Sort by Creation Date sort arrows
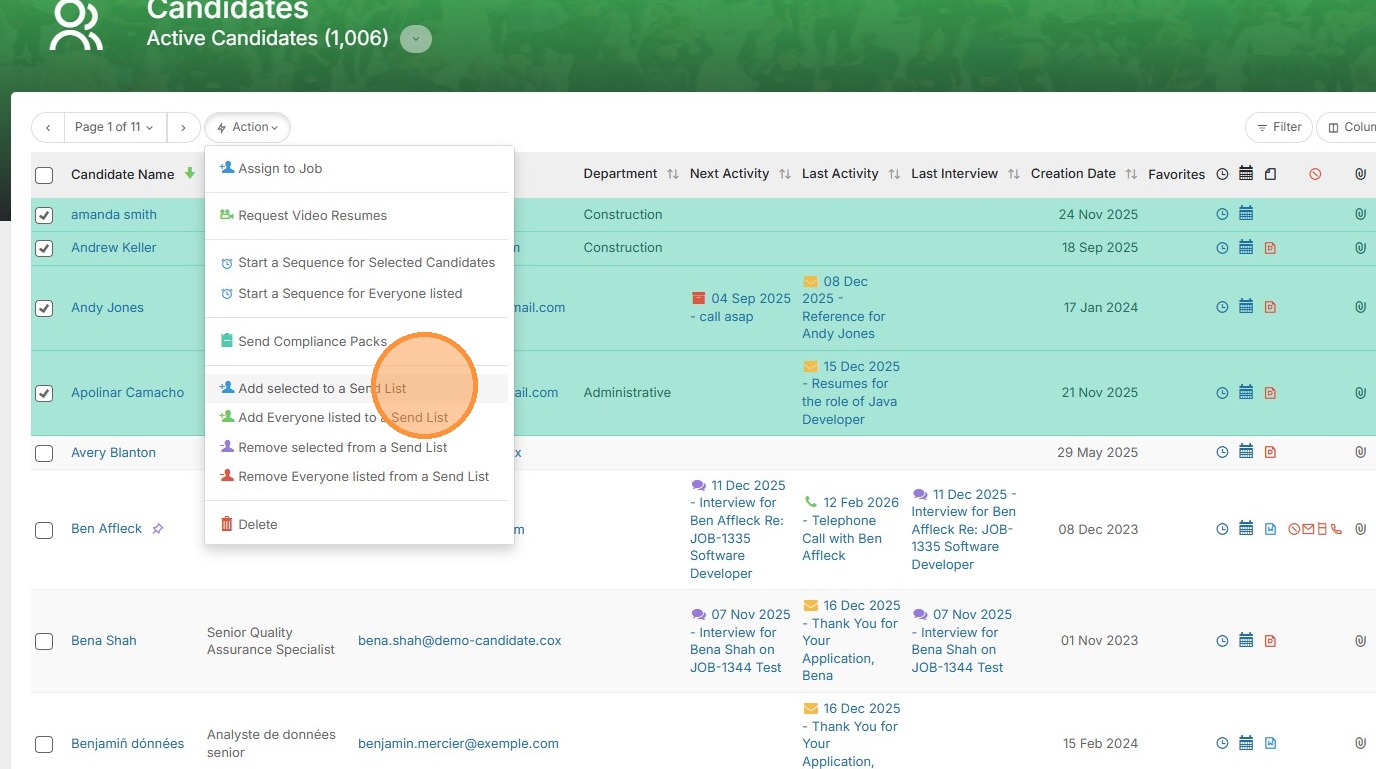The image size is (1376, 769). click(x=1131, y=174)
